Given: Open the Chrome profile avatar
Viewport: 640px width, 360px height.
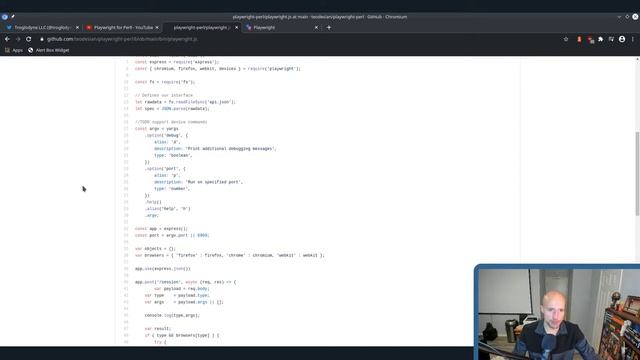Looking at the screenshot, I should pos(622,39).
